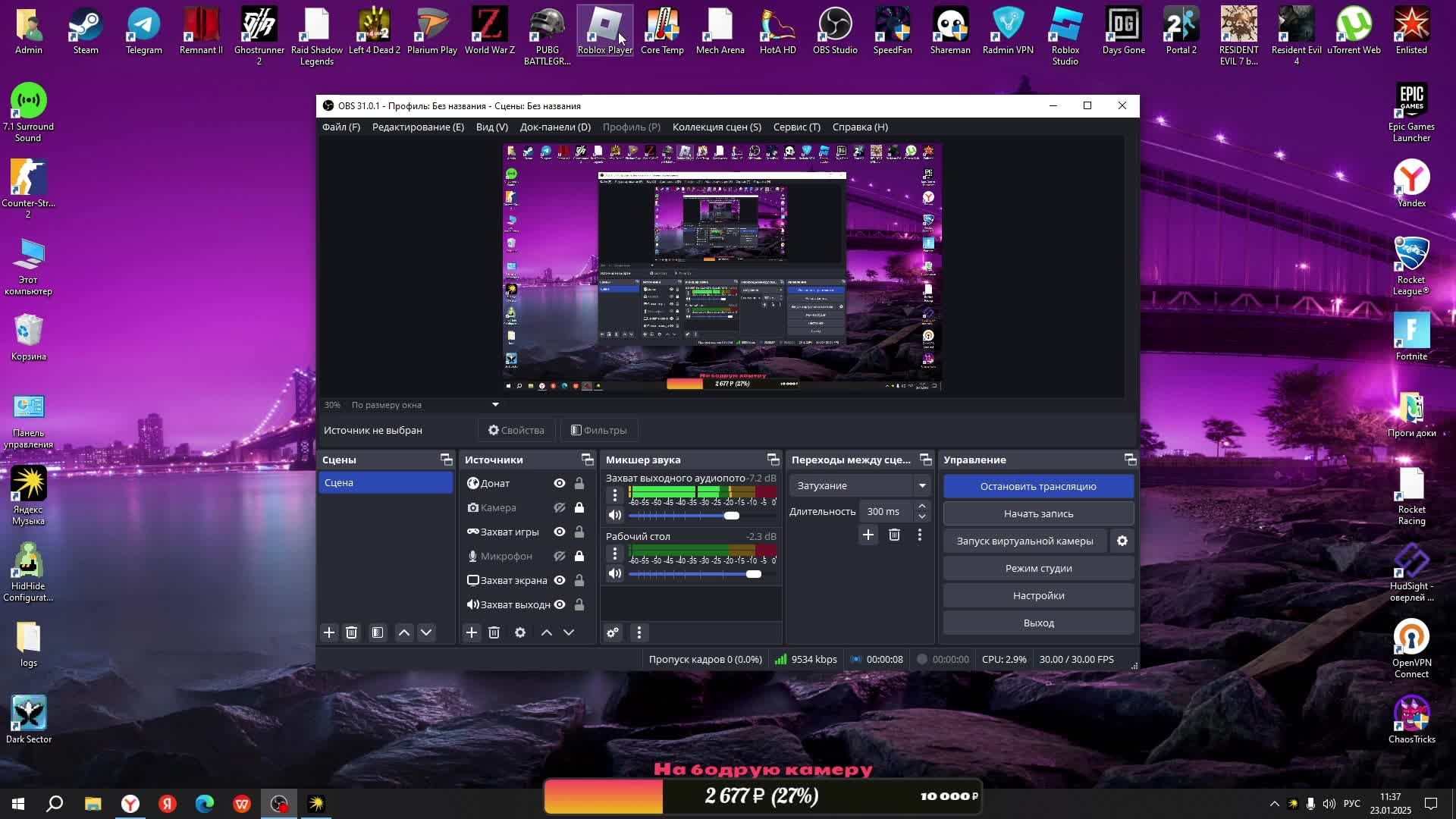Mute the Рабочий стол speaker icon
Image resolution: width=1456 pixels, height=819 pixels.
(x=615, y=574)
